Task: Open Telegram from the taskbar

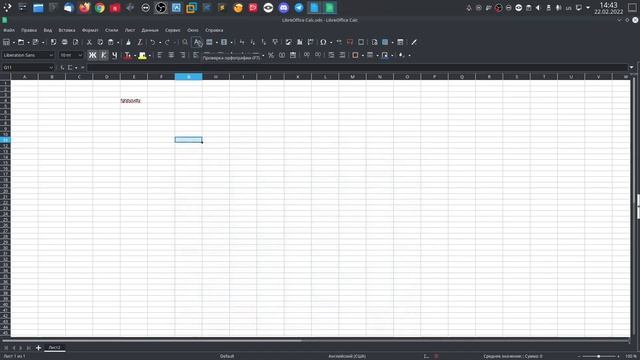Action: click(x=299, y=7)
